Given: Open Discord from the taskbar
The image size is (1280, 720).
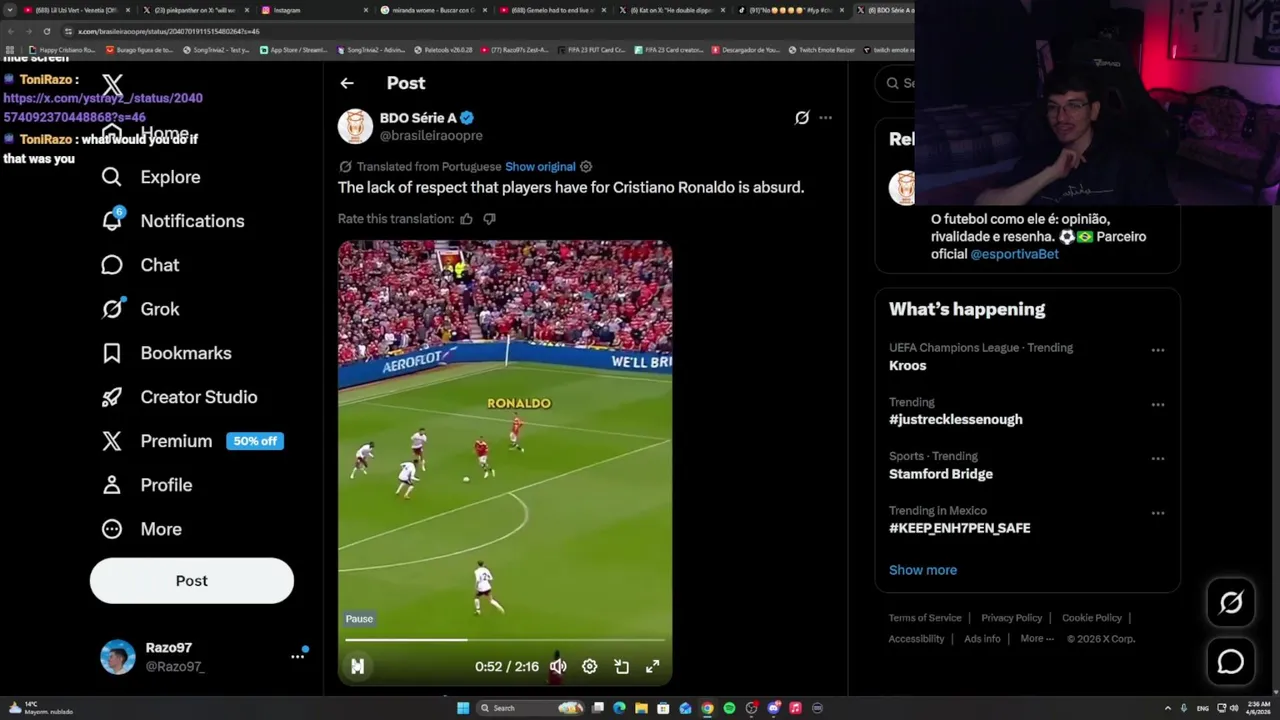Looking at the screenshot, I should click(773, 708).
